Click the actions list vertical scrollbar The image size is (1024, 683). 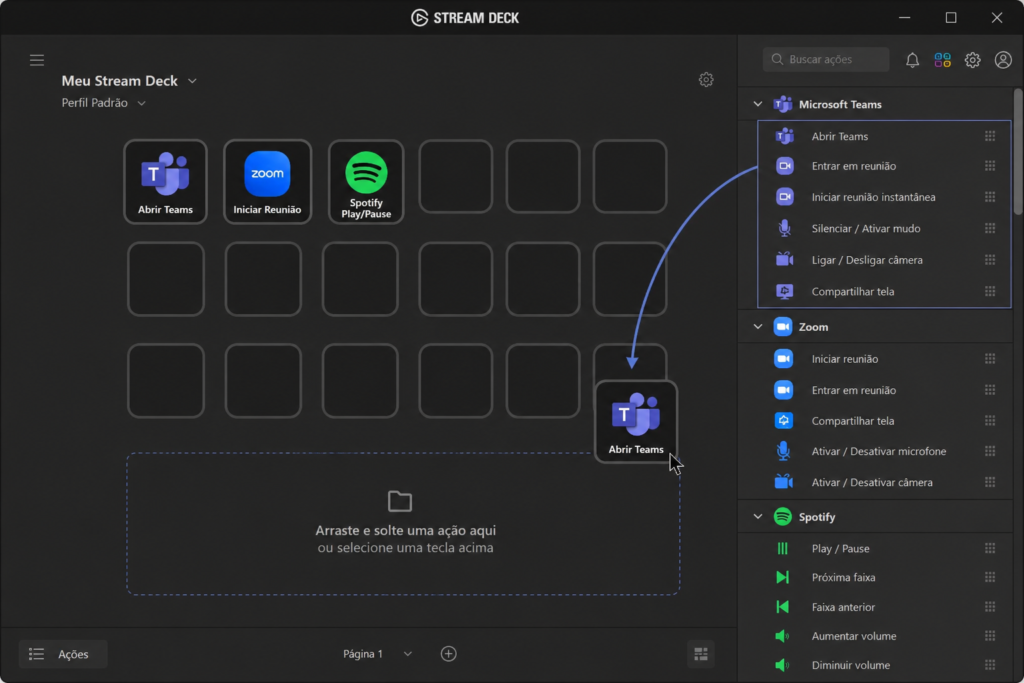[1018, 151]
